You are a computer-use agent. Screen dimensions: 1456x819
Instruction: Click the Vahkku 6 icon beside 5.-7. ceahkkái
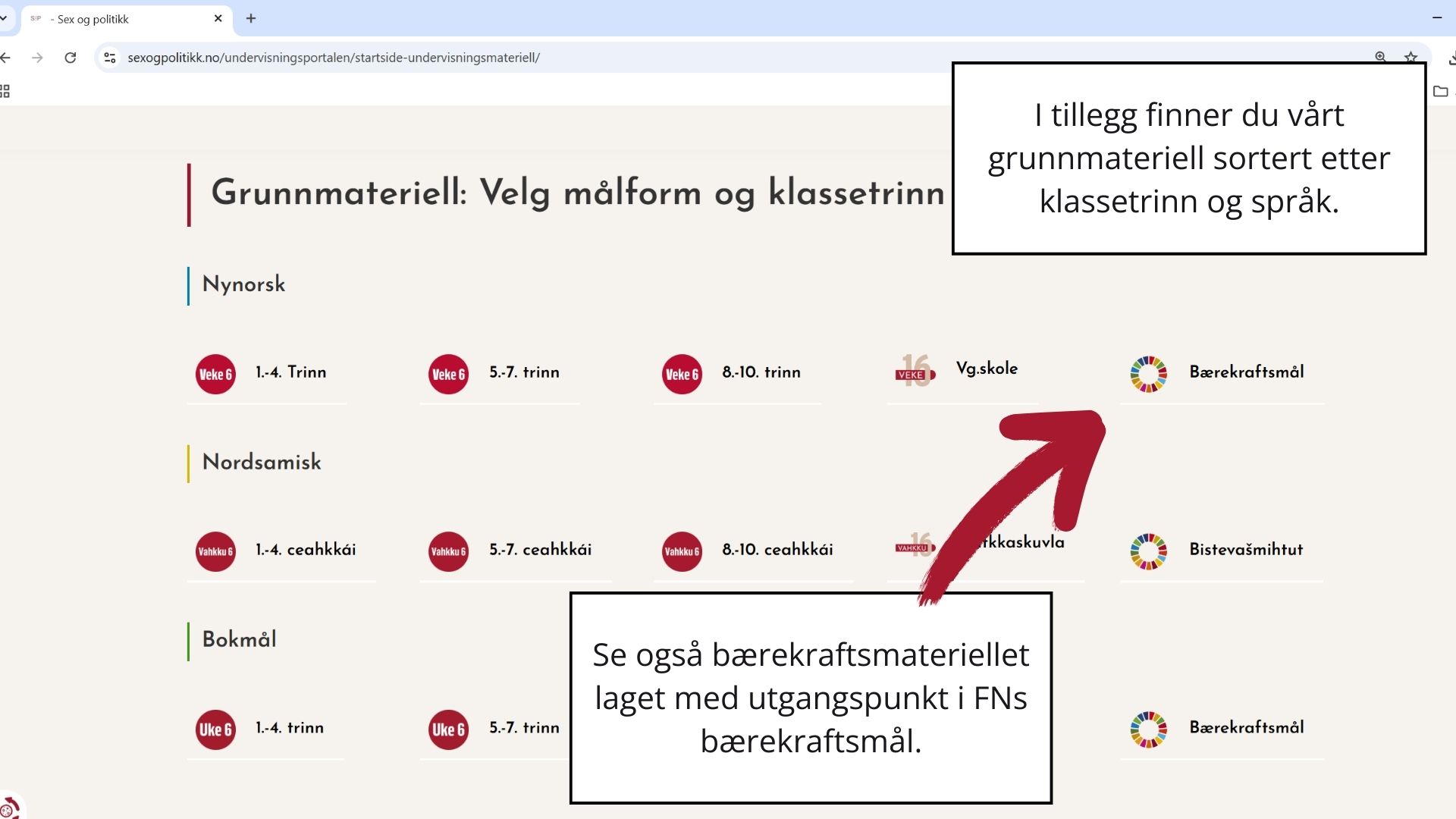pos(448,551)
